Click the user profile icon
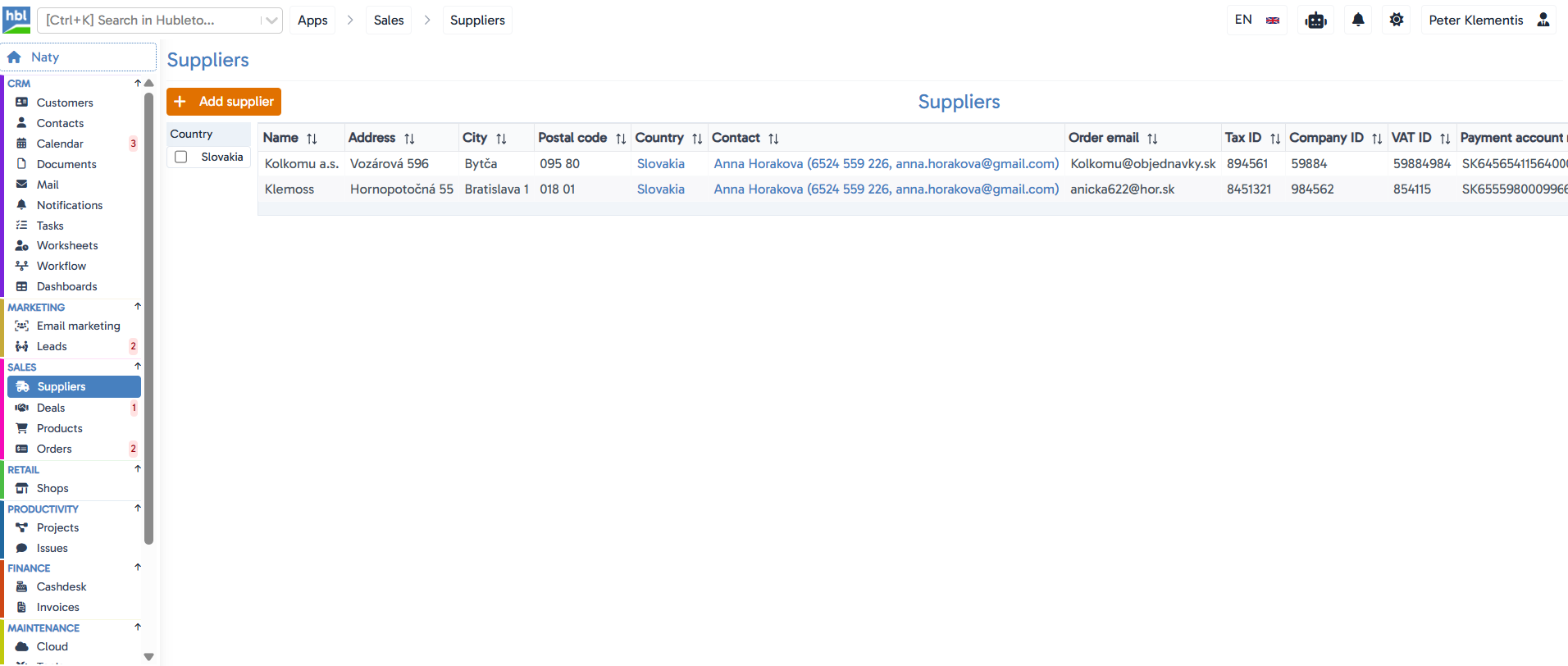This screenshot has height=666, width=1568. (x=1543, y=20)
